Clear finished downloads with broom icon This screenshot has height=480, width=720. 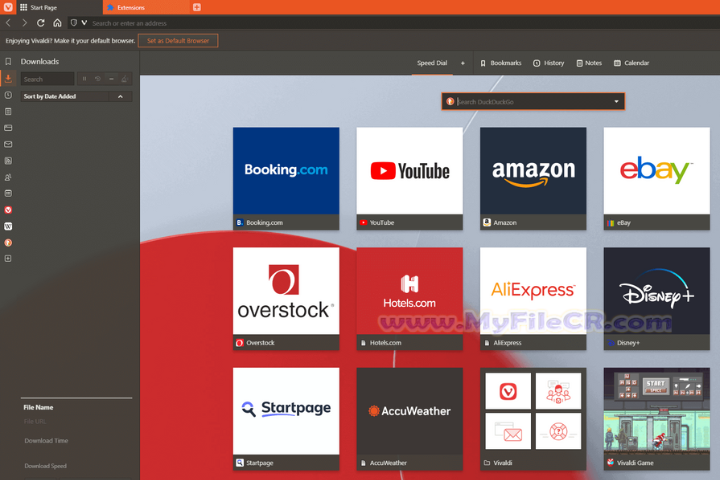tap(124, 79)
